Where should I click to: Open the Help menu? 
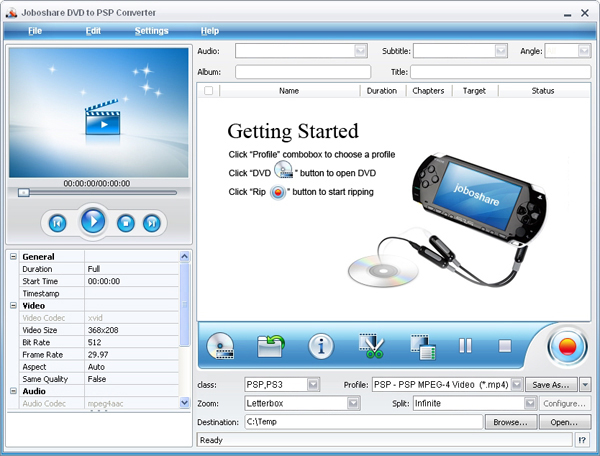click(x=210, y=31)
